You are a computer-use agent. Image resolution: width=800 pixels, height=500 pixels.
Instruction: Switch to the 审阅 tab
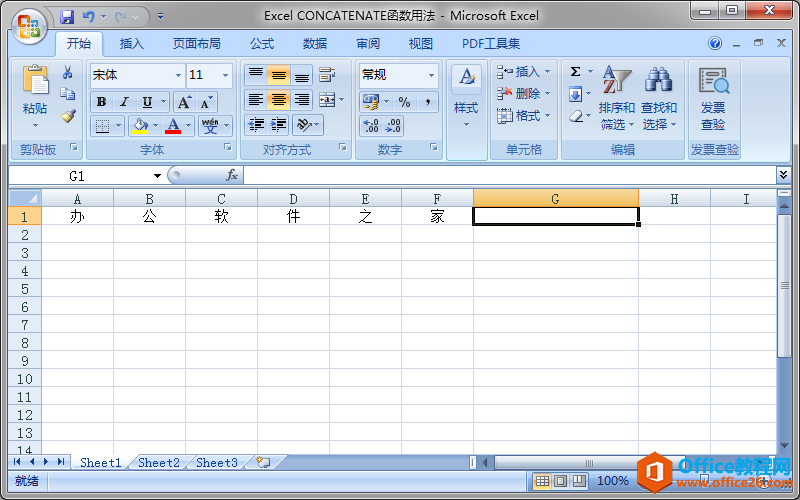tap(368, 44)
